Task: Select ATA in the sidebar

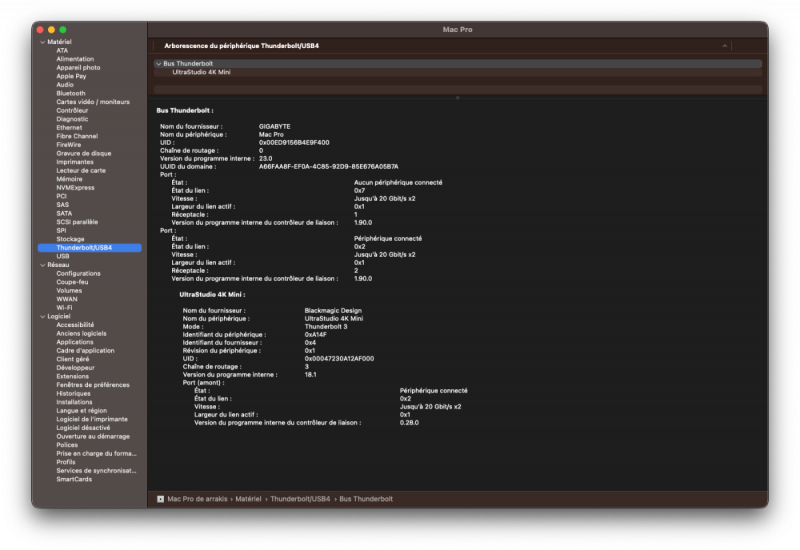Action: pos(62,51)
